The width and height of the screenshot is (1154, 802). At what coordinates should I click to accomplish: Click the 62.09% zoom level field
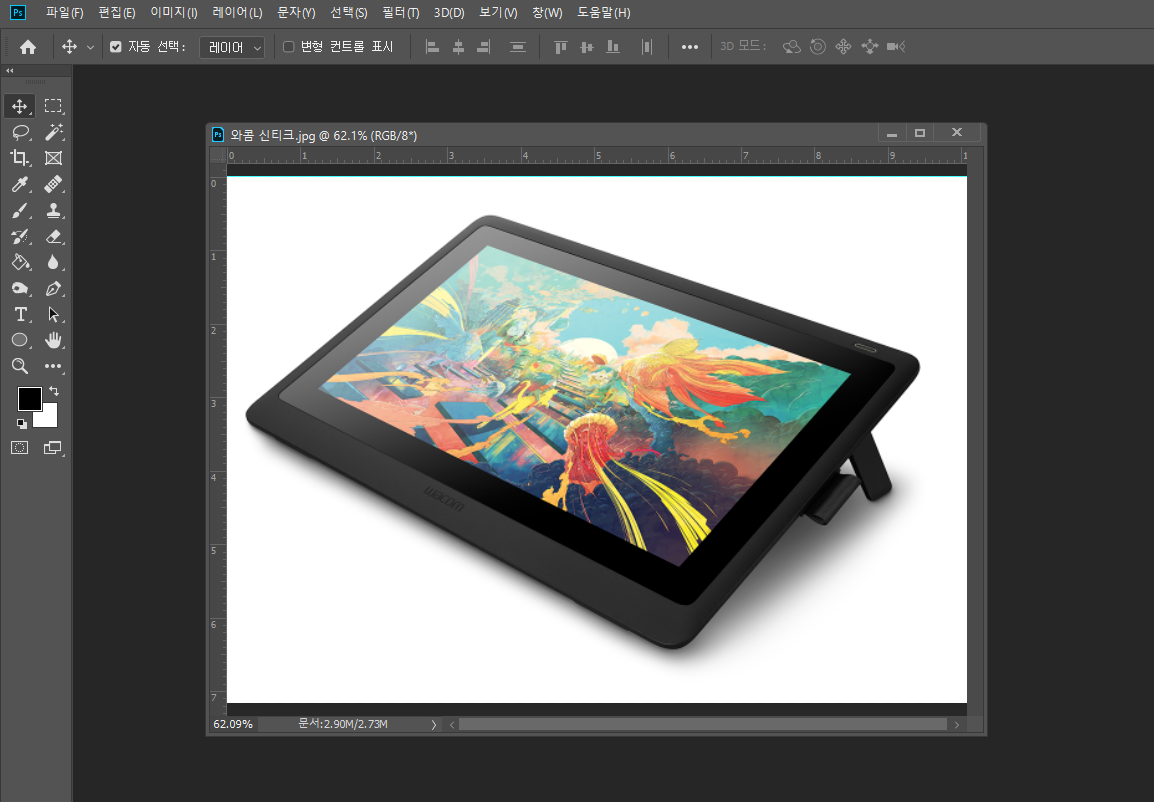click(x=233, y=724)
